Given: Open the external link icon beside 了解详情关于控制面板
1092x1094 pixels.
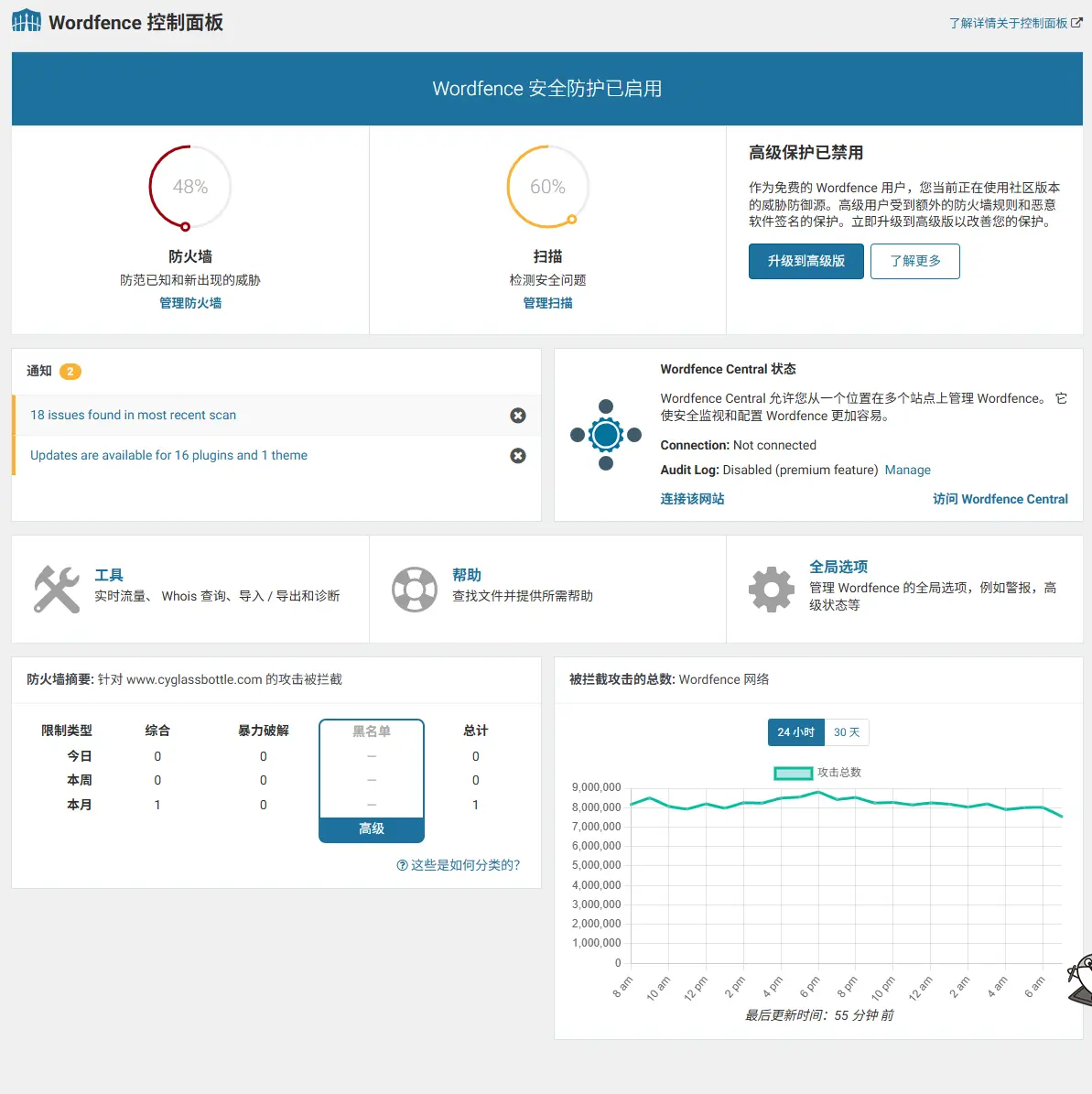Looking at the screenshot, I should [x=1076, y=22].
